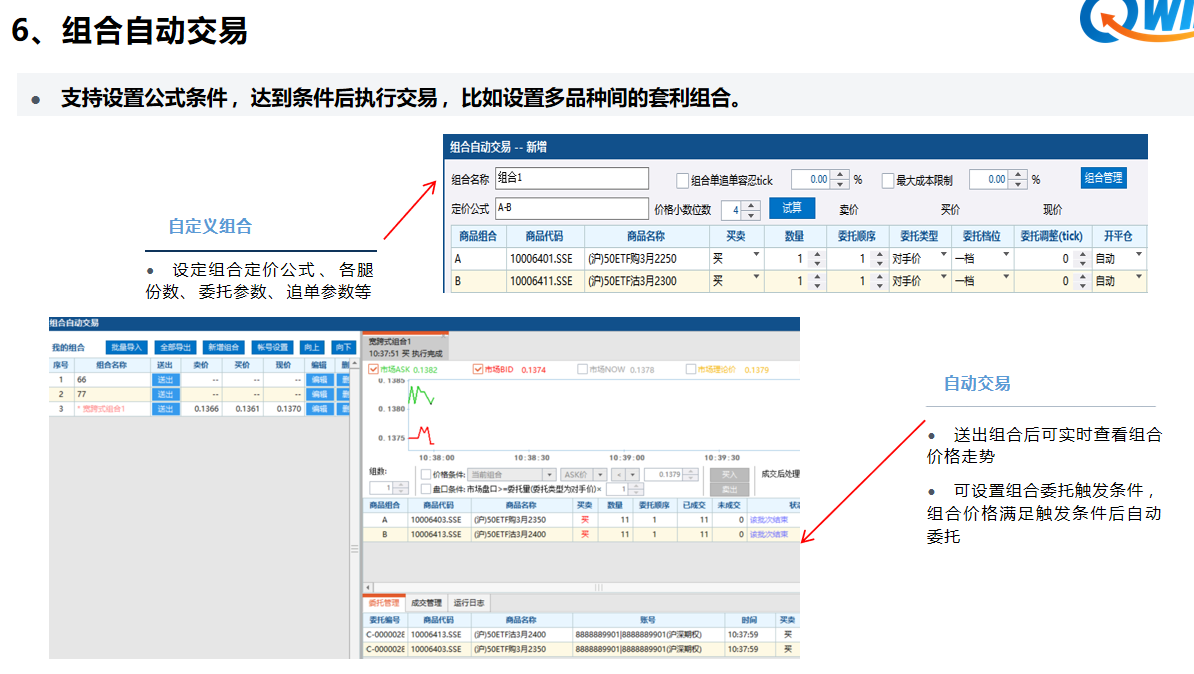The image size is (1194, 674).
Task: Check the 最大成本限制 option
Action: 888,179
